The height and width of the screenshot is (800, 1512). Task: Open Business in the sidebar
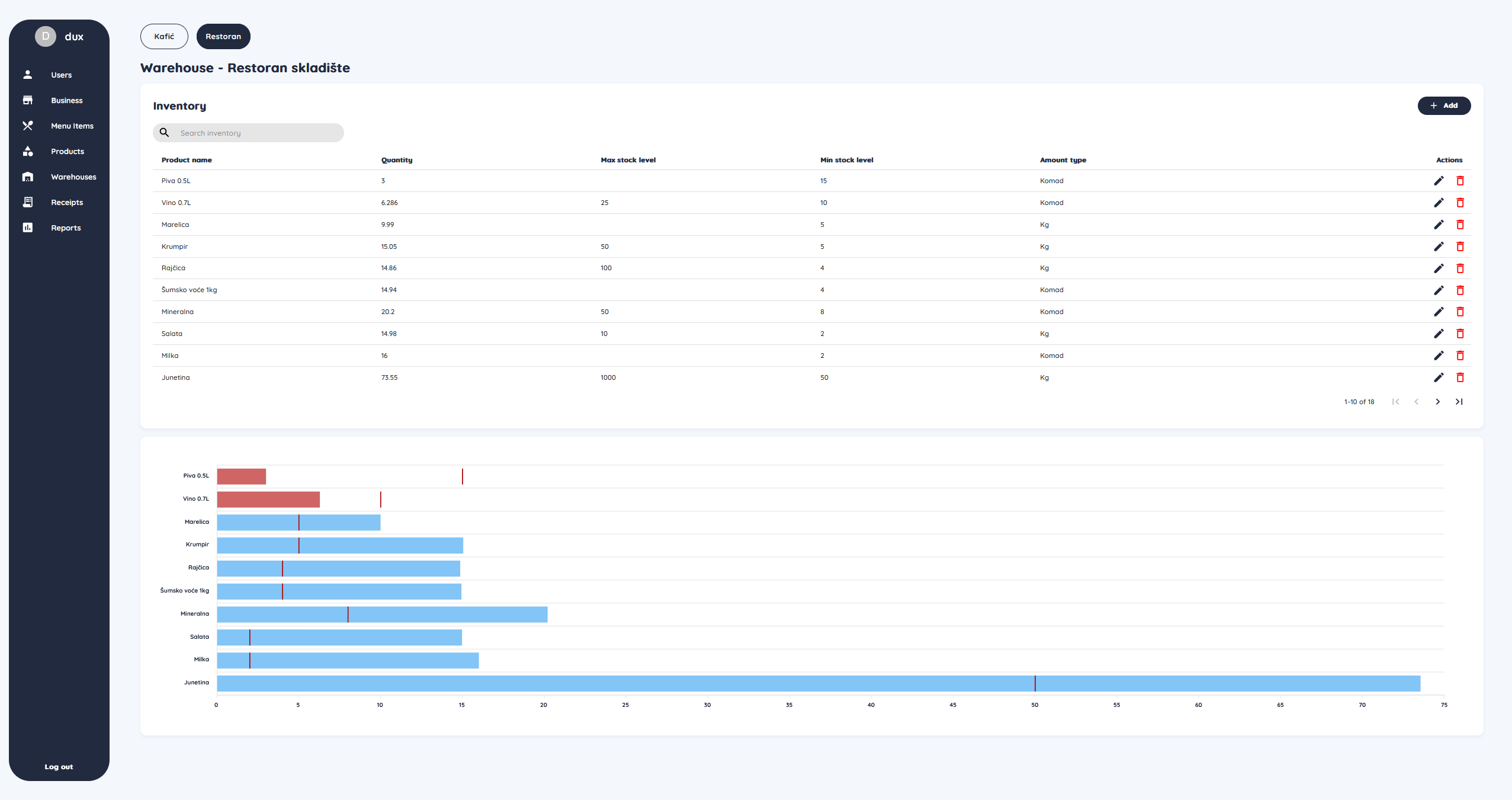(66, 100)
